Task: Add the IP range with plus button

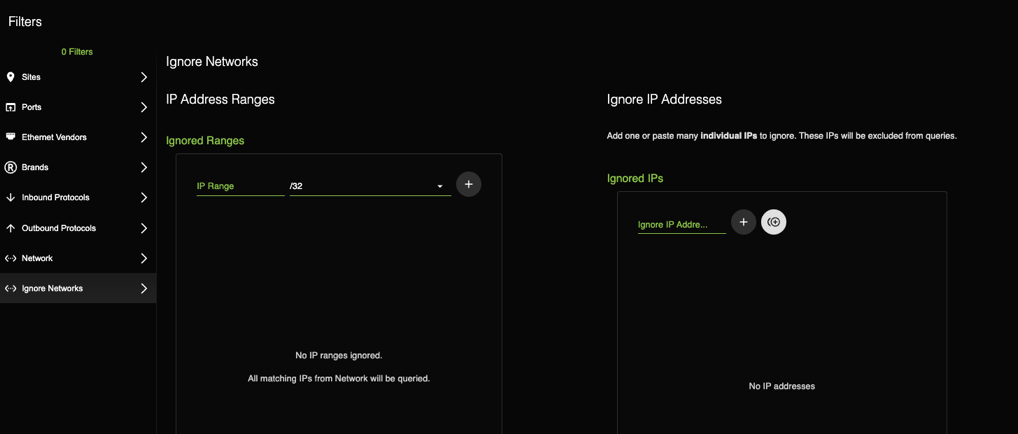Action: [469, 185]
